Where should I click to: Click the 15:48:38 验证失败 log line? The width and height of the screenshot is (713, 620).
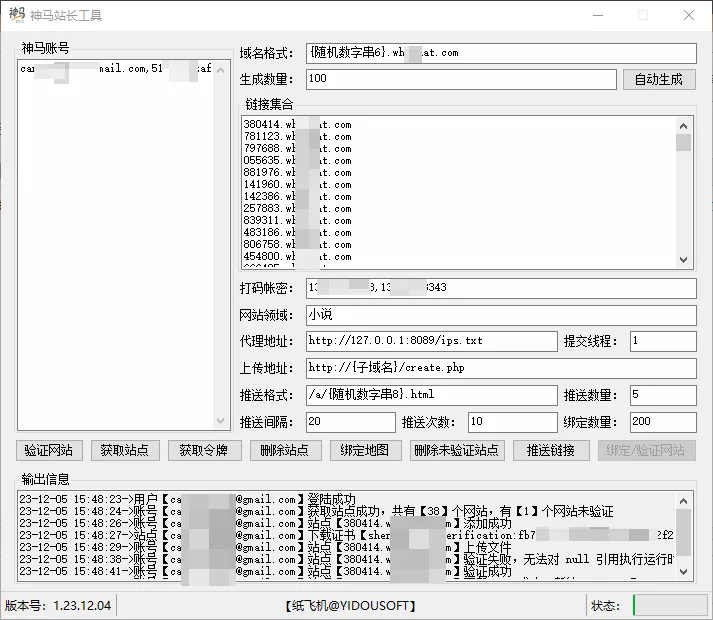tap(346, 559)
